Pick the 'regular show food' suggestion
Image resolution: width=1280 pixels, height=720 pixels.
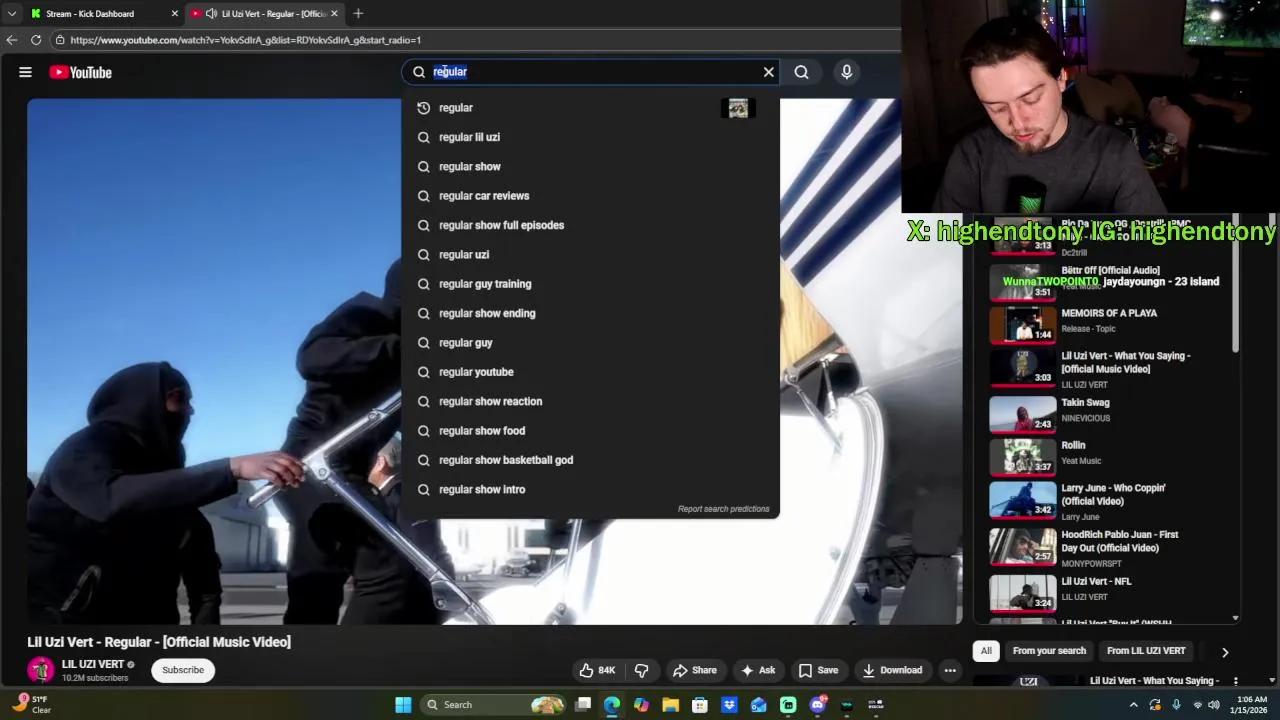coord(590,430)
